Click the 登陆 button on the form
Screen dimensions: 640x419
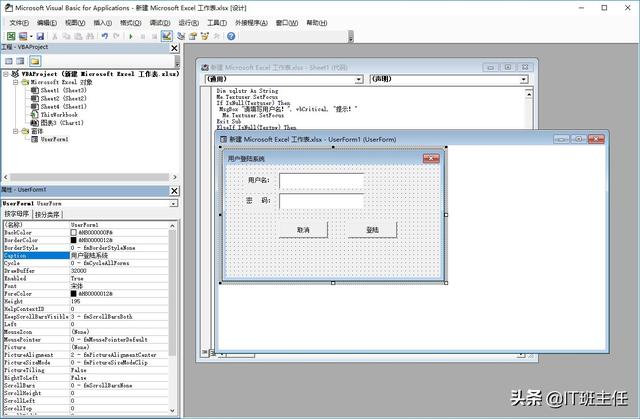pyautogui.click(x=373, y=230)
